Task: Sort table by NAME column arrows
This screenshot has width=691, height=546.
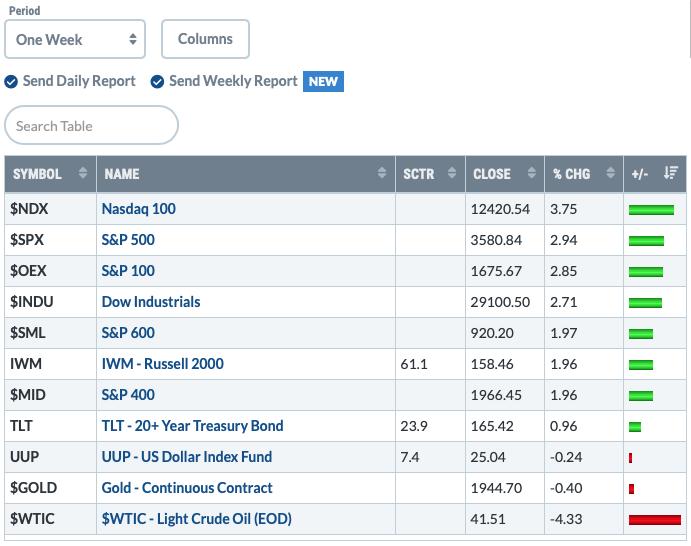Action: (x=382, y=173)
